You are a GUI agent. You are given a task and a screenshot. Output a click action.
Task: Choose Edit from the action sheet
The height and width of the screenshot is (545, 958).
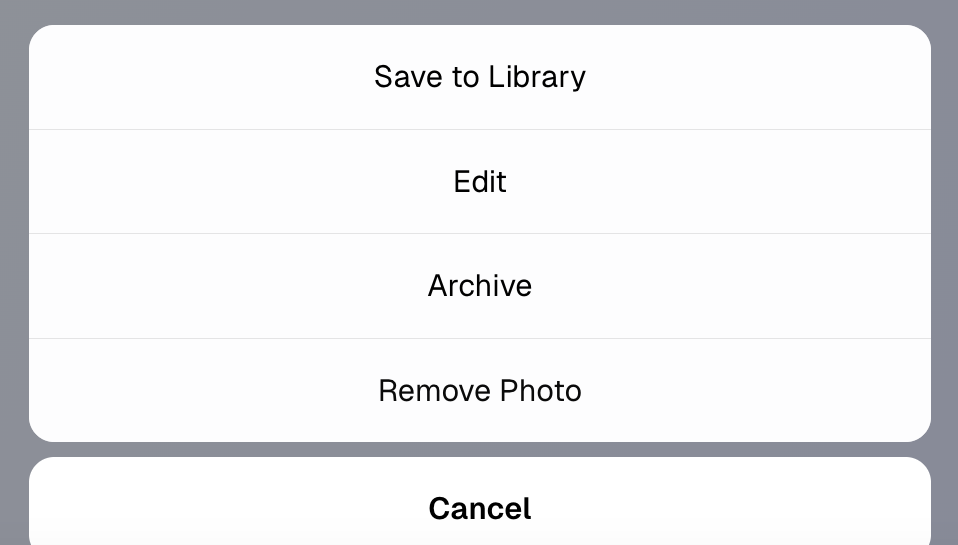pos(480,181)
